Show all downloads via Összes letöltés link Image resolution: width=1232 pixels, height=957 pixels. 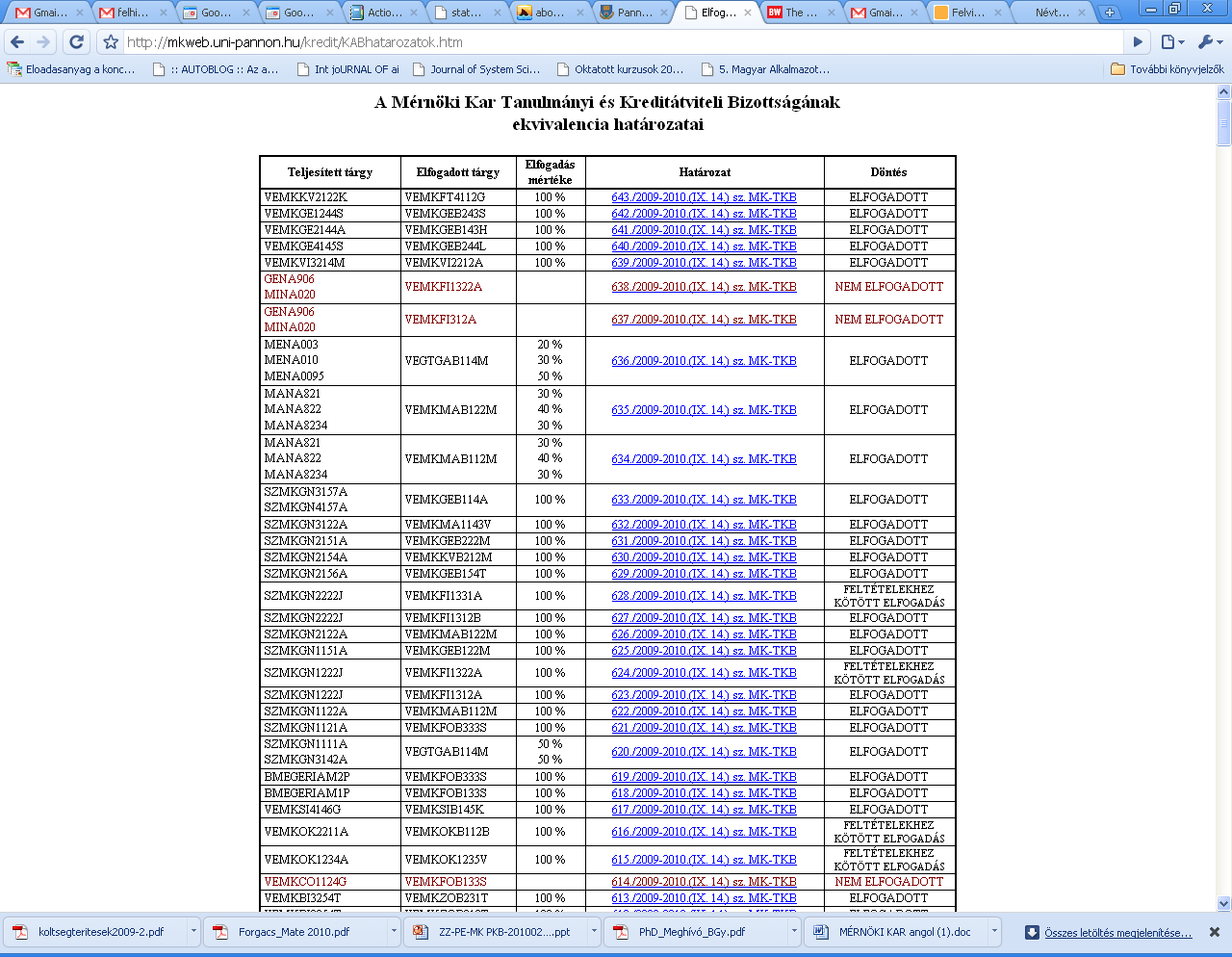coord(1117,933)
